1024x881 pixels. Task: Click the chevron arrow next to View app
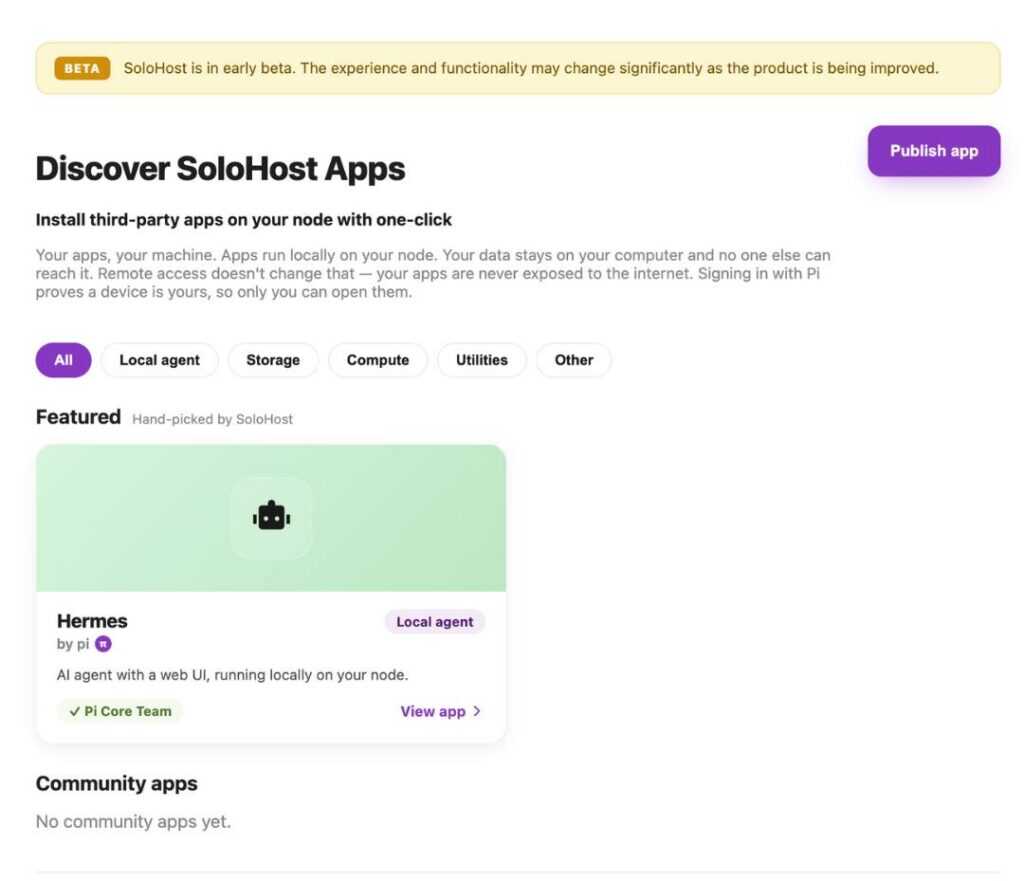pos(477,711)
